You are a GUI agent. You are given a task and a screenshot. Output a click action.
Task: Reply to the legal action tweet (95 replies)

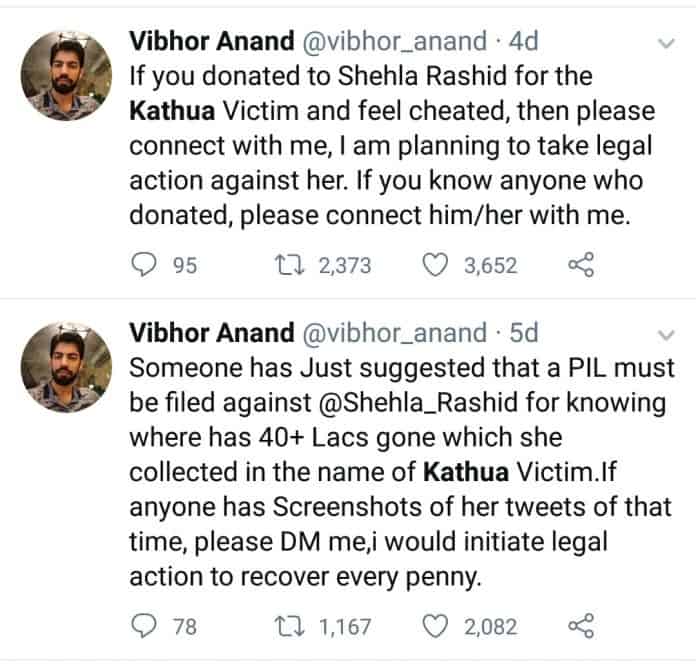(145, 265)
